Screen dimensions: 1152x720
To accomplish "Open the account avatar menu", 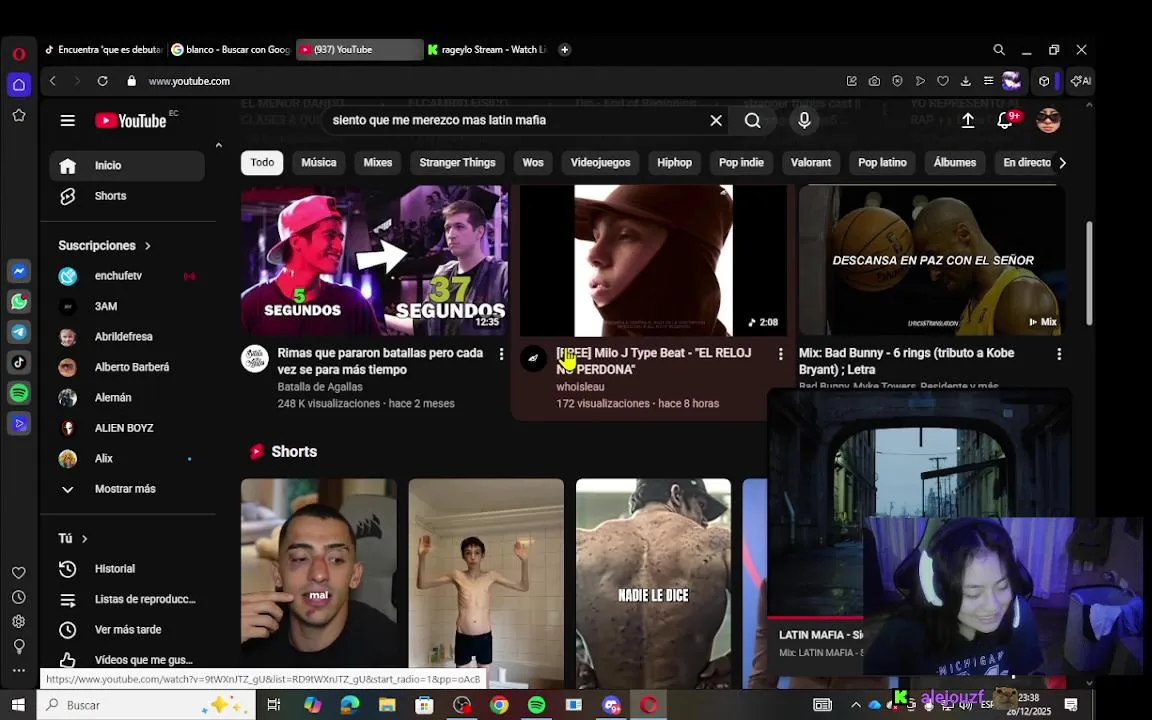I will point(1048,120).
